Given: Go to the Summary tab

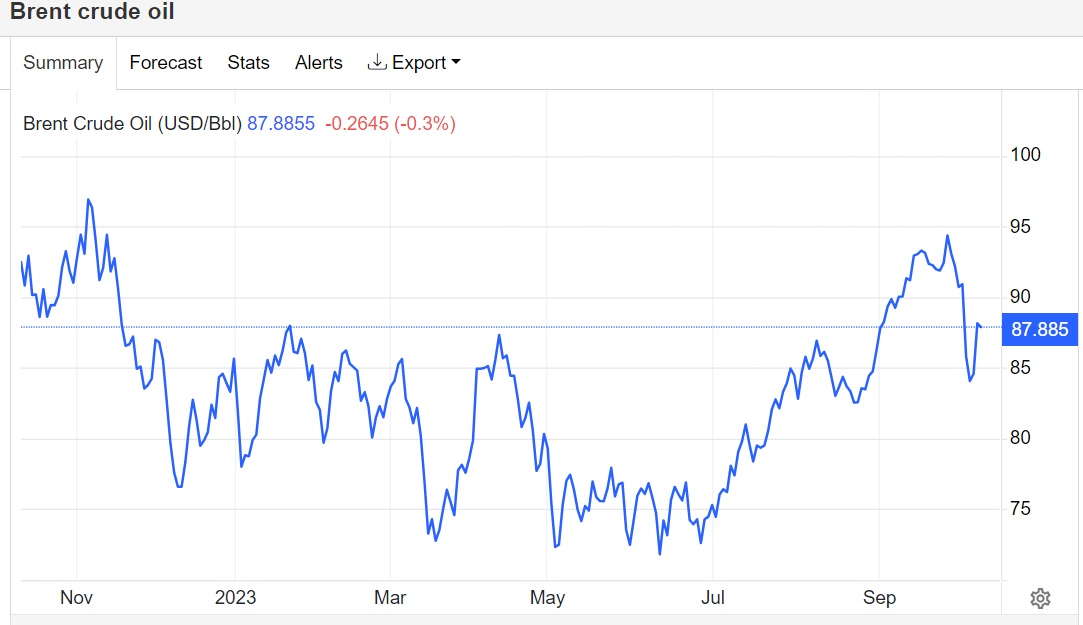Looking at the screenshot, I should [x=63, y=62].
